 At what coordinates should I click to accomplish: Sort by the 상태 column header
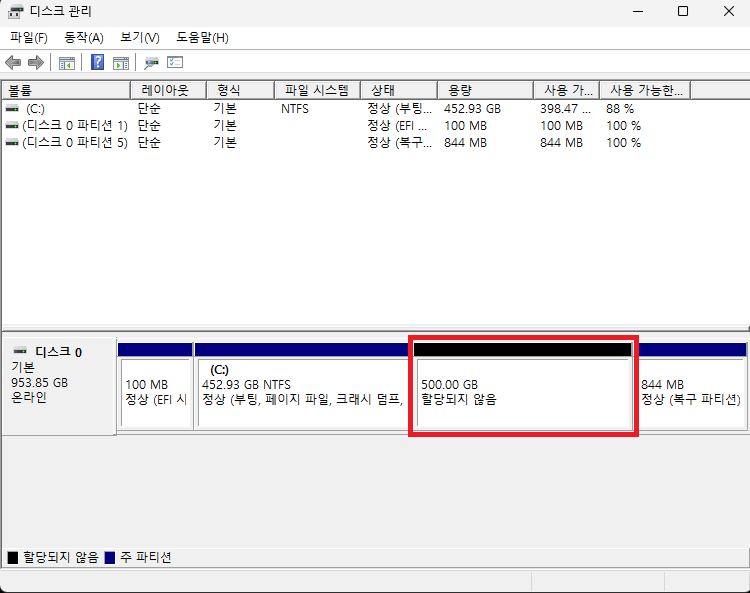[x=399, y=90]
